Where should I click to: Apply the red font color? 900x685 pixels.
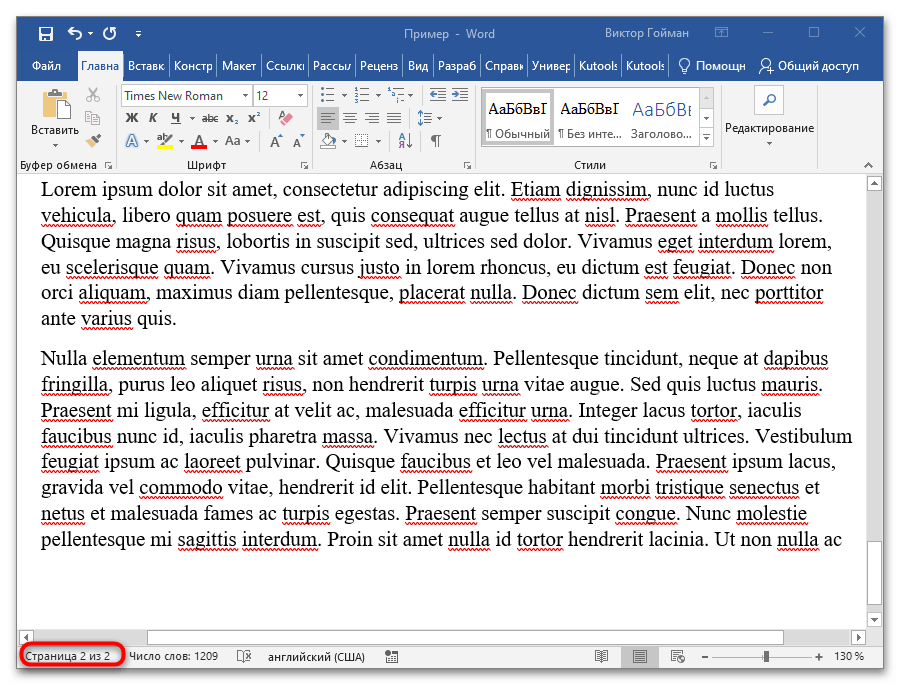coord(199,141)
